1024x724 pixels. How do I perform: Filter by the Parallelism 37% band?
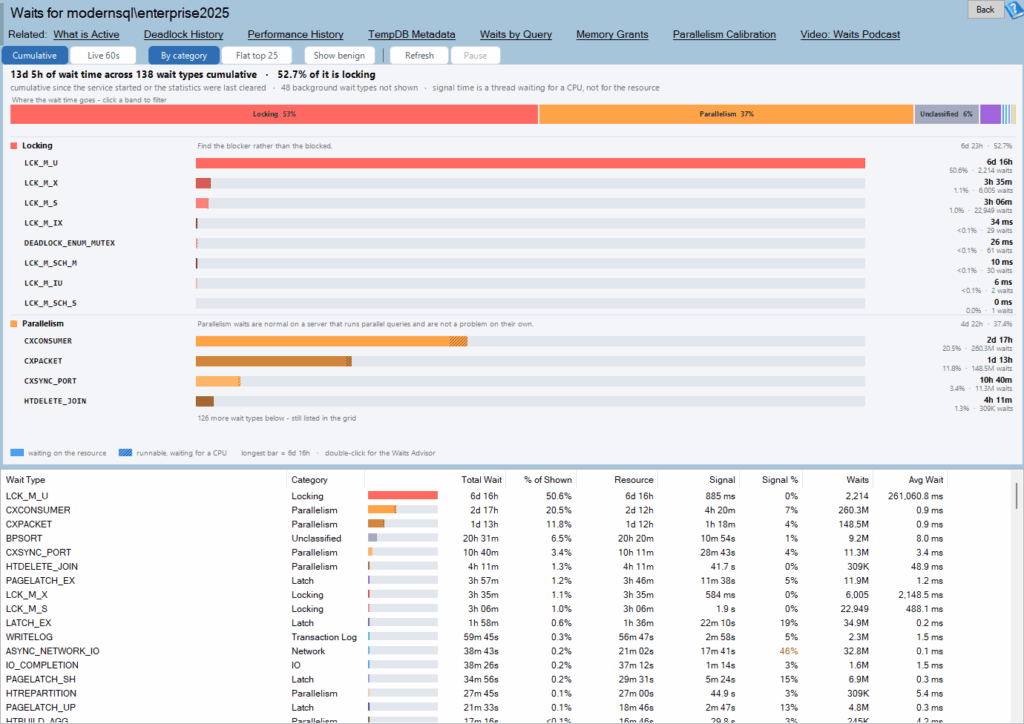click(726, 114)
